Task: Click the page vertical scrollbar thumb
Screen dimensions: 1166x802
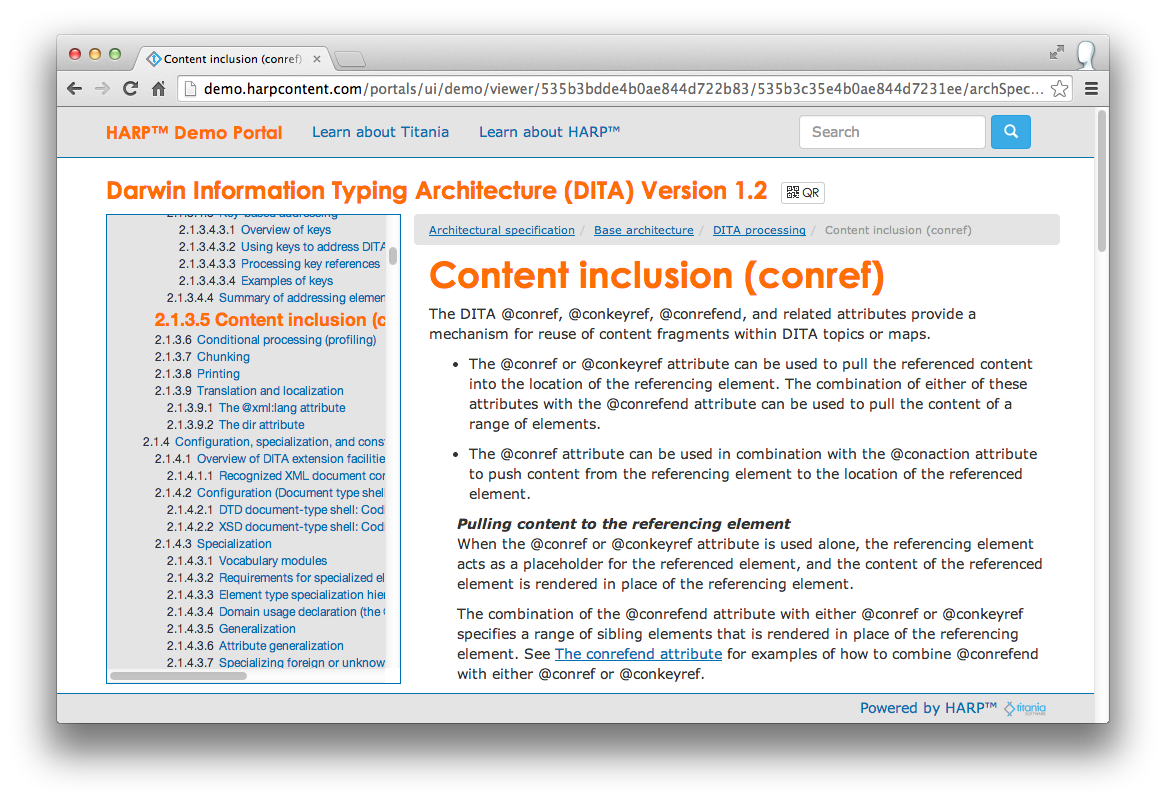Action: (1102, 181)
